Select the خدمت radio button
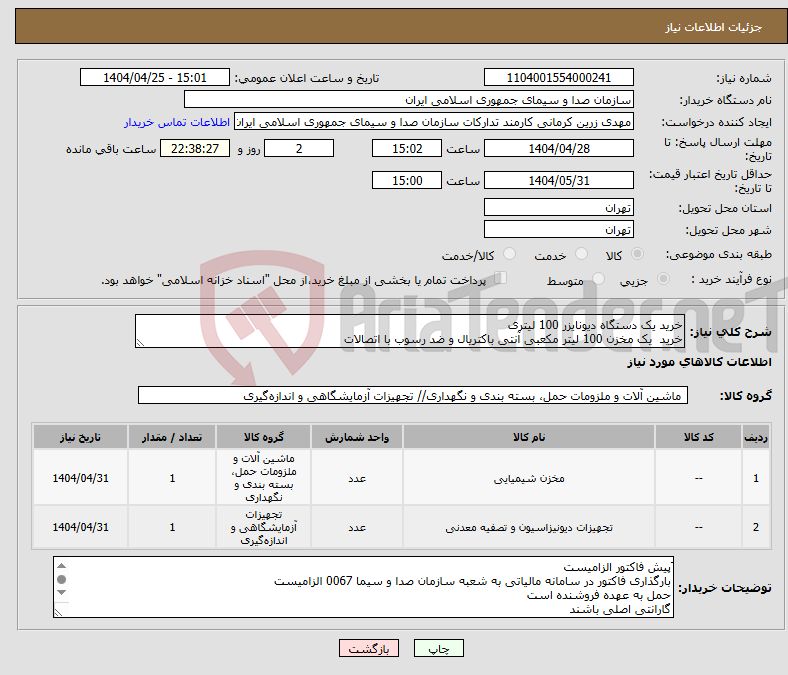Viewport: 788px width, 675px height. tap(581, 254)
